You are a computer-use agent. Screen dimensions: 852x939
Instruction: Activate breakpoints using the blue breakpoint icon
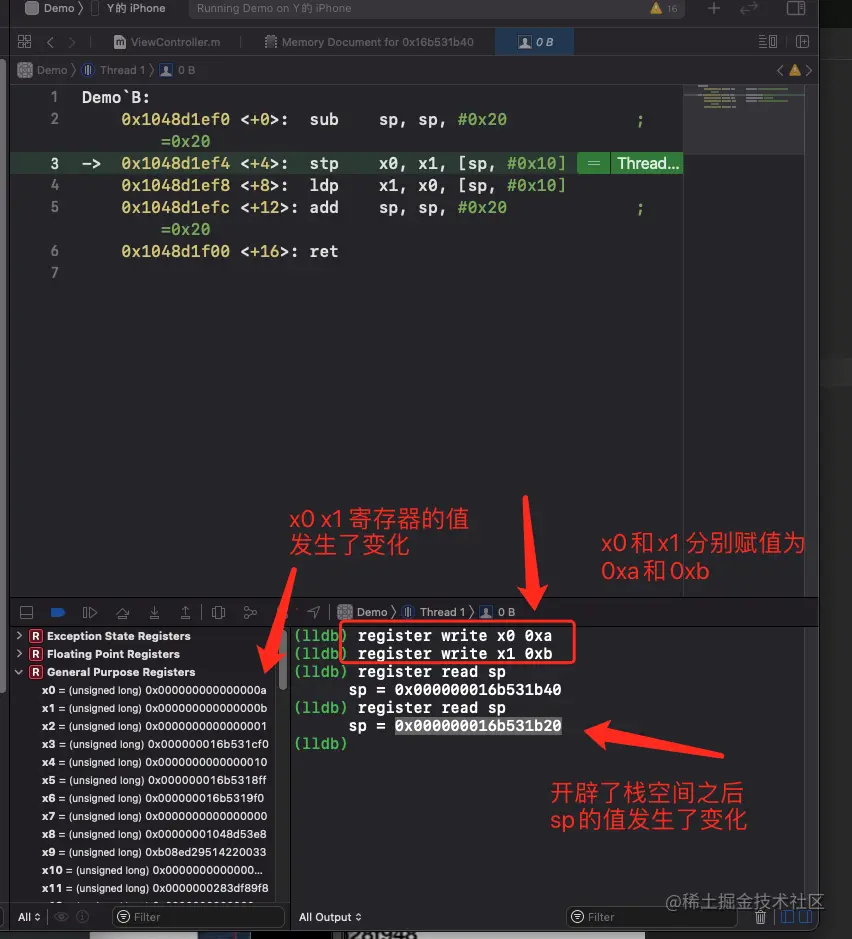point(58,611)
